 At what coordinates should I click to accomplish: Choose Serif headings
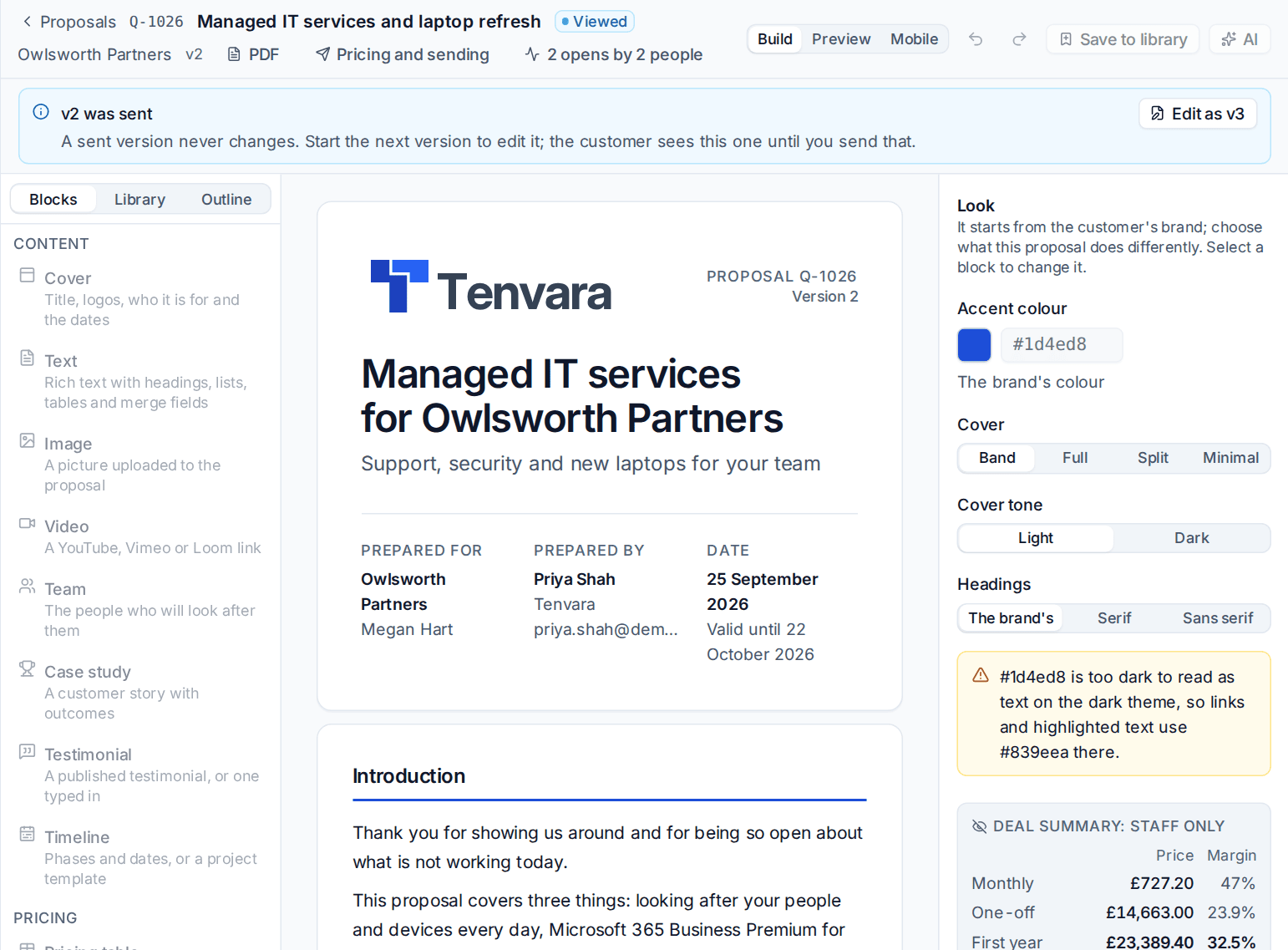(x=1114, y=618)
